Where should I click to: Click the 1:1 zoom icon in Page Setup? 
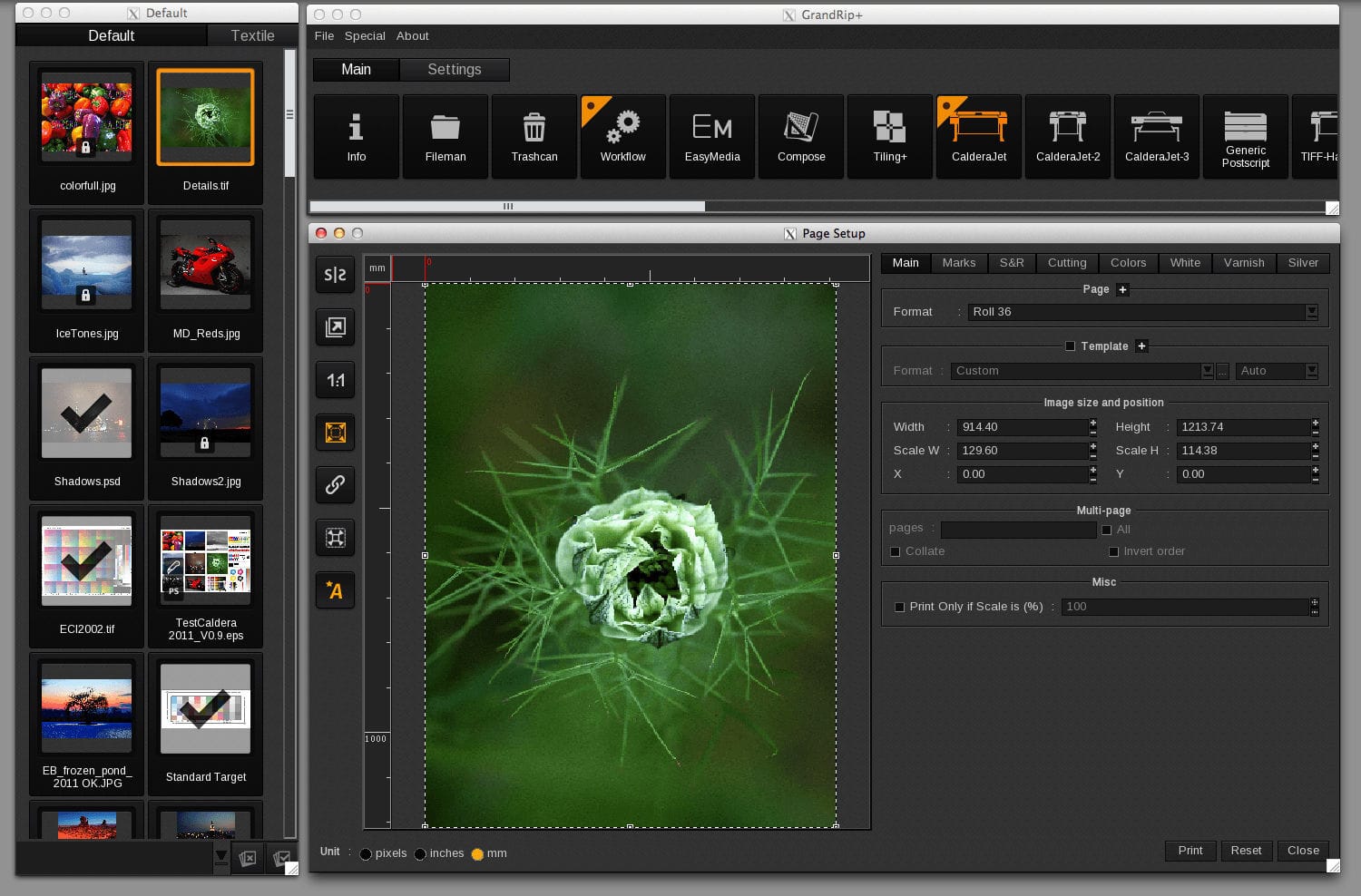335,380
